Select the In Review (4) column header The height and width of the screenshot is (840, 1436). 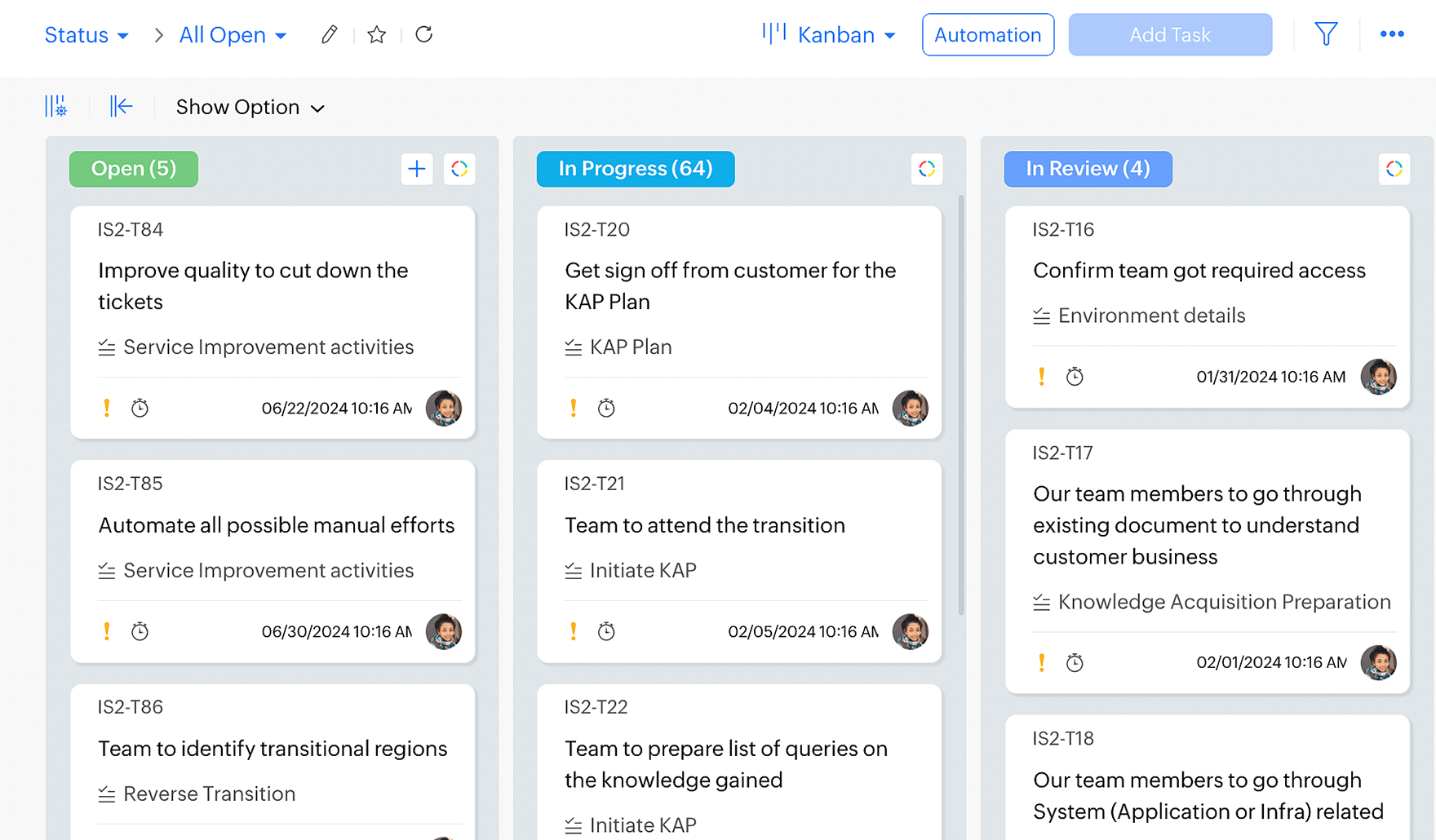1088,169
